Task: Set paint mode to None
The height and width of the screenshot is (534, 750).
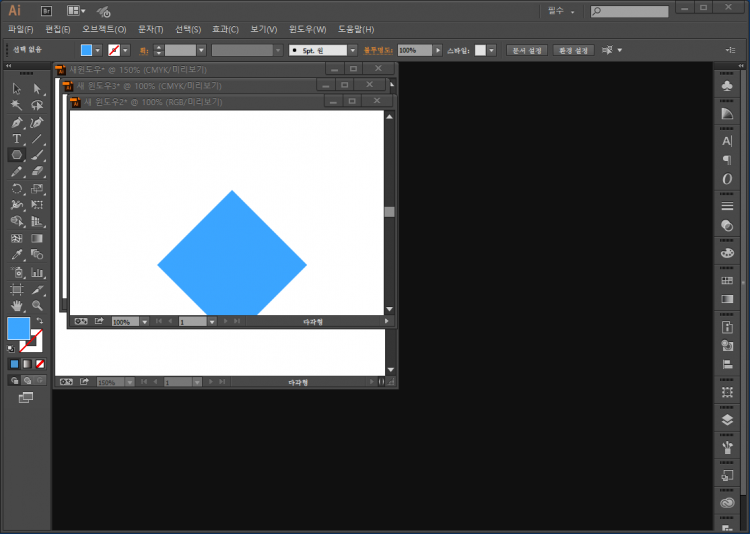Action: tap(39, 364)
